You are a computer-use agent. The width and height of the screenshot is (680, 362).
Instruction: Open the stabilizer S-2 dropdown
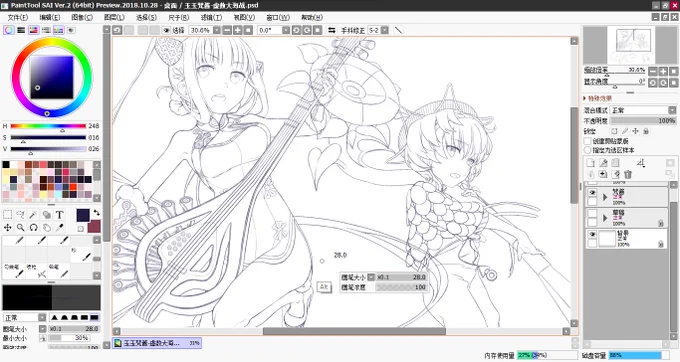[x=385, y=30]
